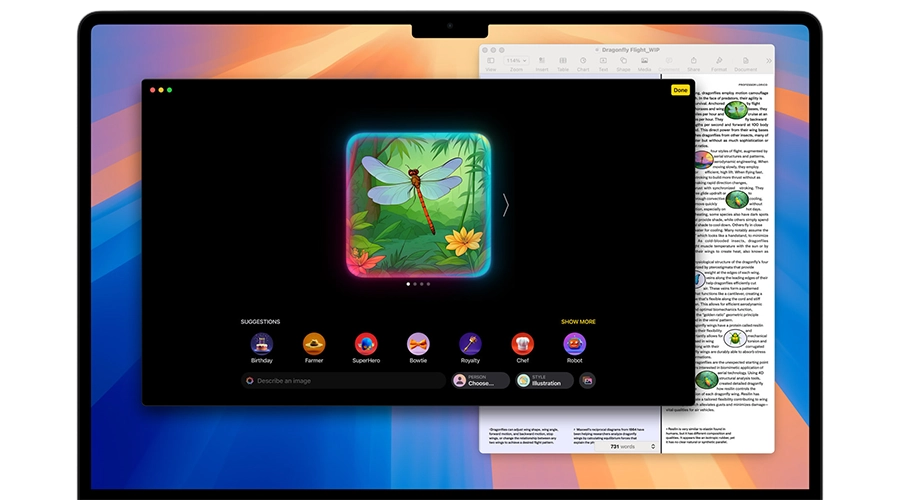Choose the Royalty suggestion icon
This screenshot has width=900, height=500.
[x=470, y=344]
